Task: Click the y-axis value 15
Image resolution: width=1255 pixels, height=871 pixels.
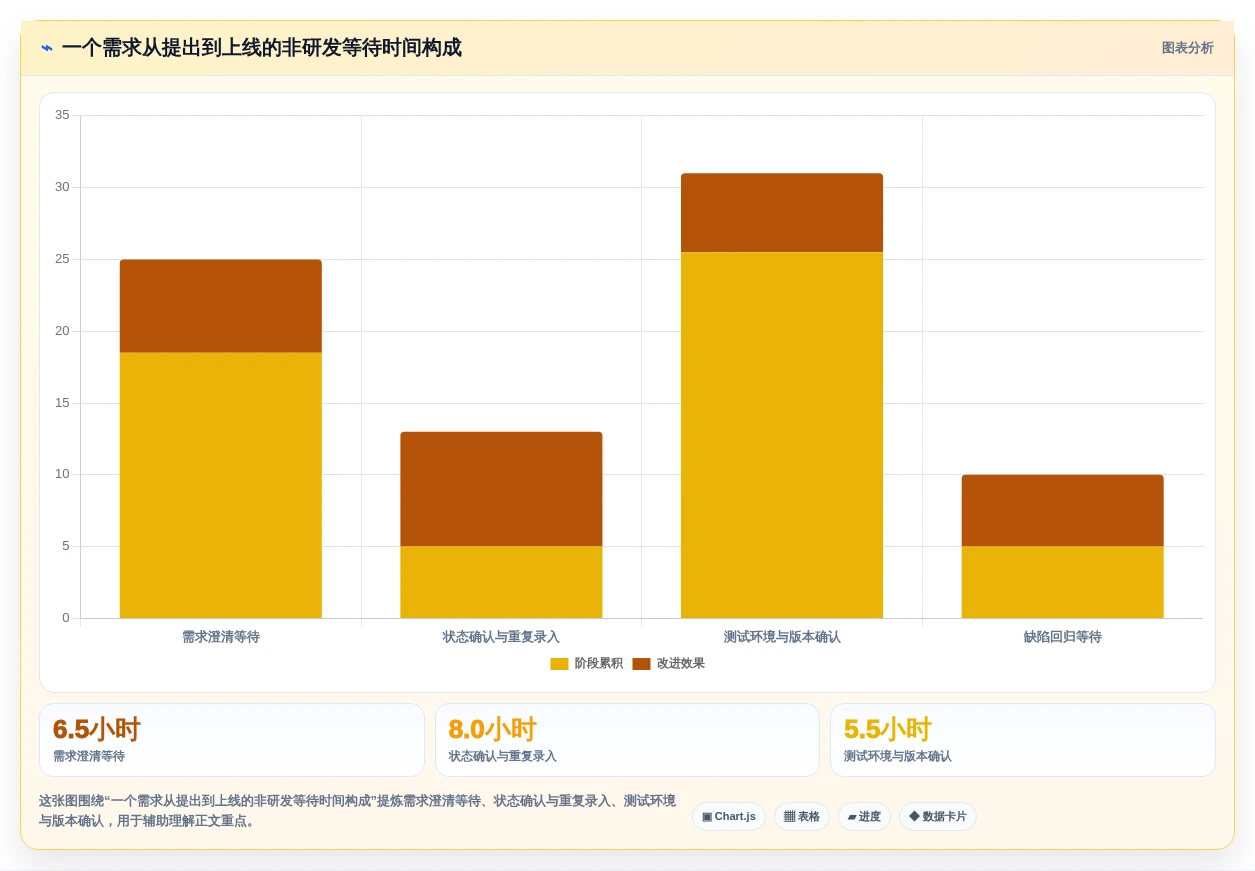Action: coord(62,403)
